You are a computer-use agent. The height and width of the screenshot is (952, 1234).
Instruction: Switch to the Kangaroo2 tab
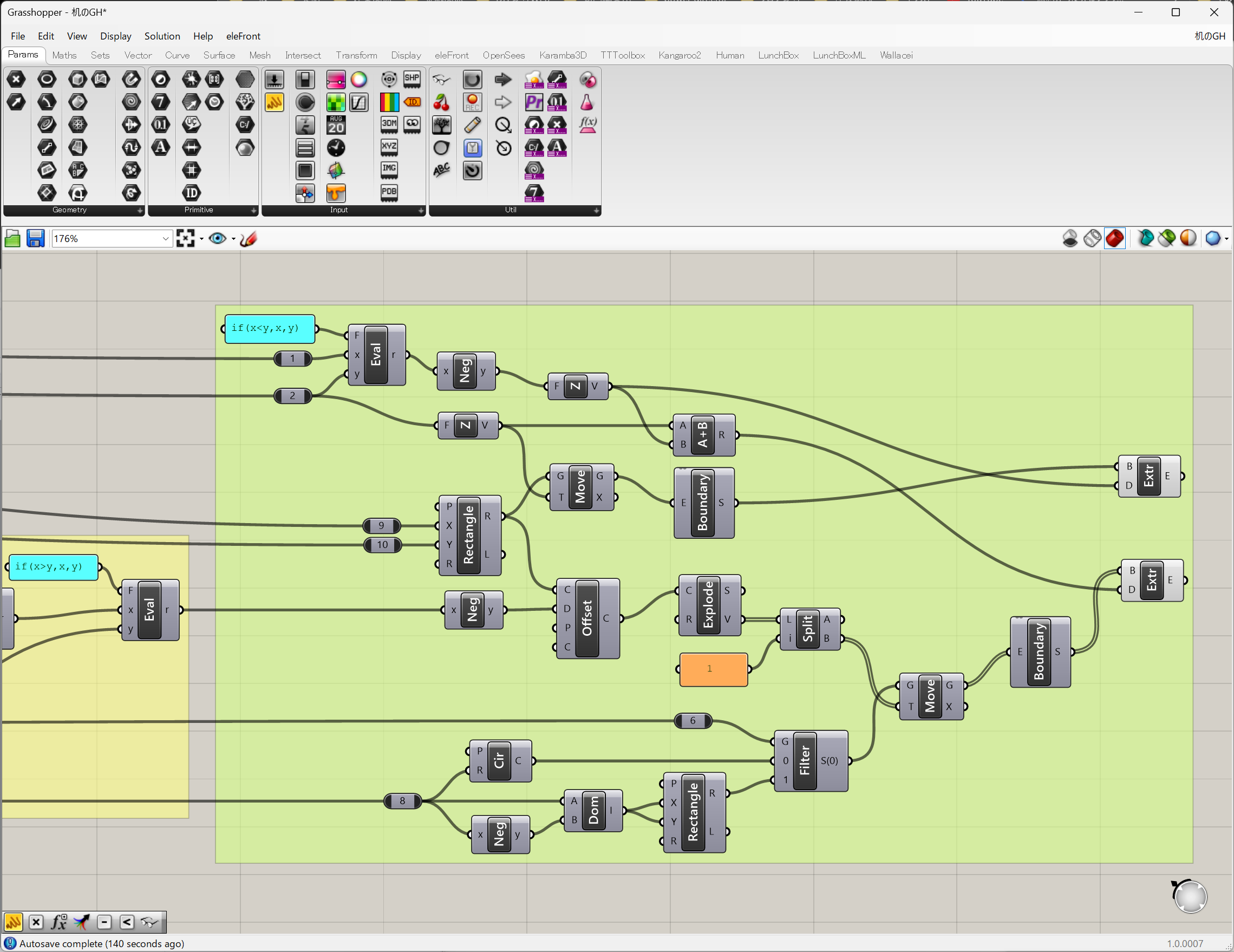coord(679,55)
